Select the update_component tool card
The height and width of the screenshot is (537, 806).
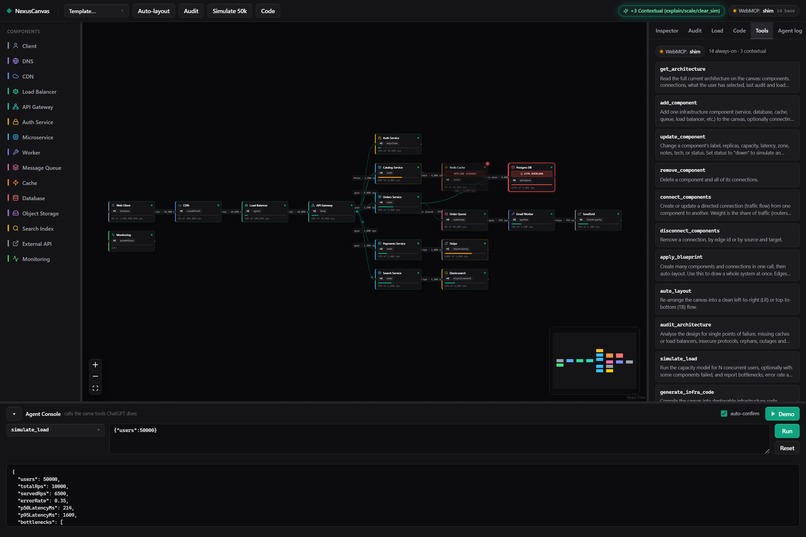click(727, 145)
